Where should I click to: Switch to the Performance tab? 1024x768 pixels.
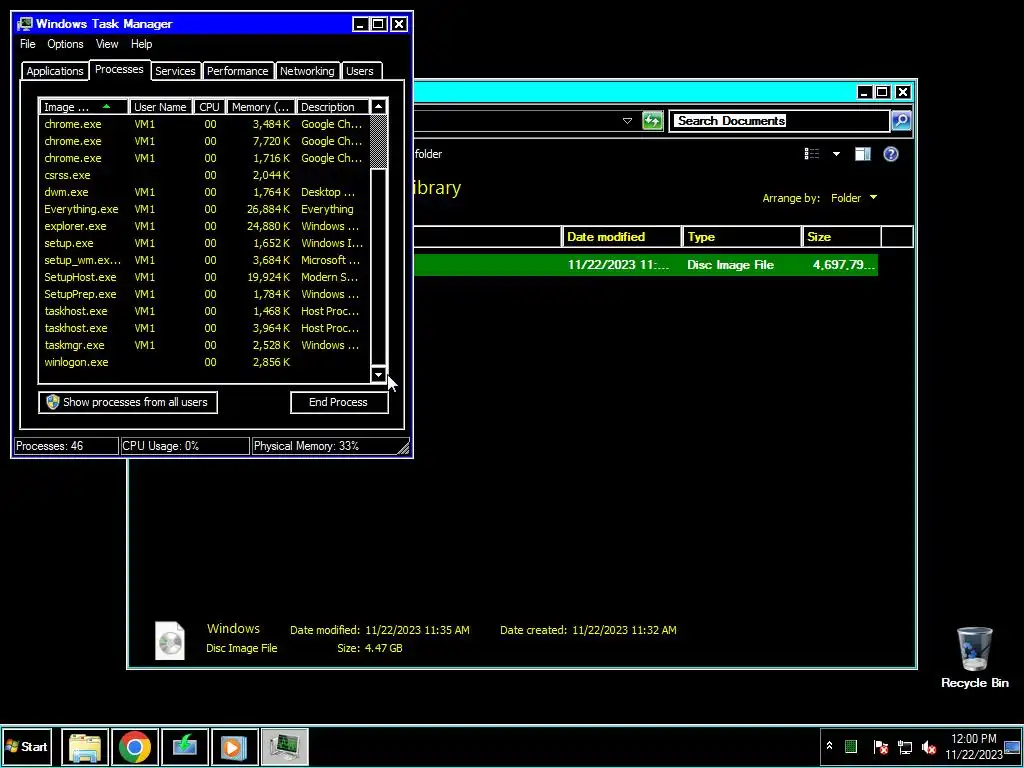(x=238, y=71)
